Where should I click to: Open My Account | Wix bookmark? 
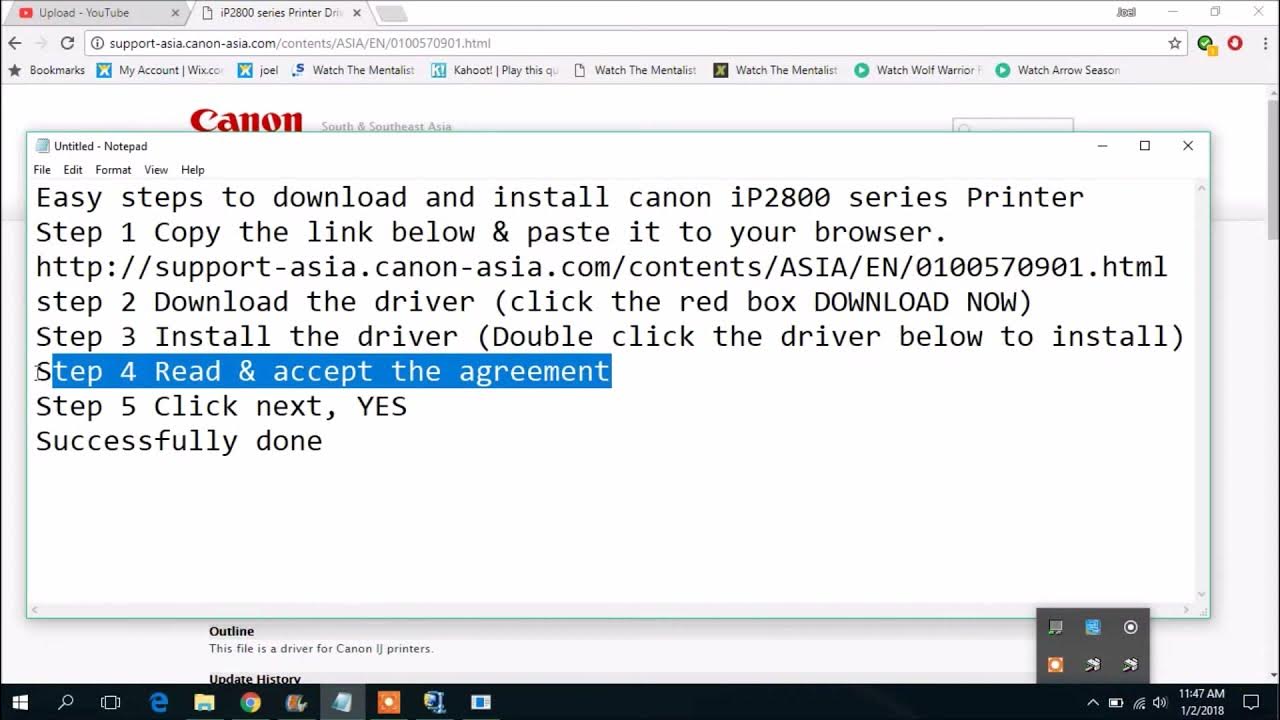pyautogui.click(x=160, y=70)
